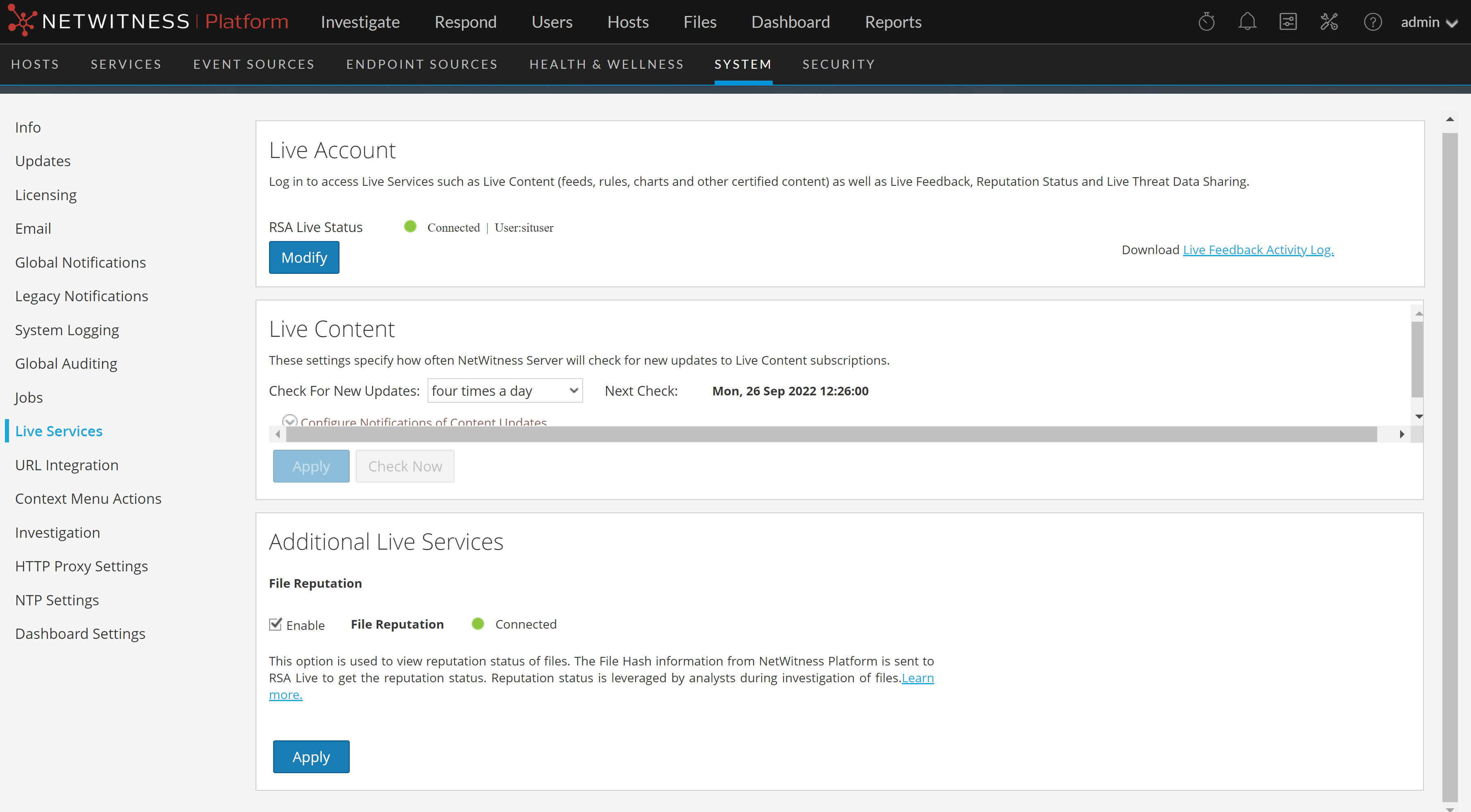Open the Check For New Updates dropdown
This screenshot has width=1471, height=812.
[x=505, y=391]
